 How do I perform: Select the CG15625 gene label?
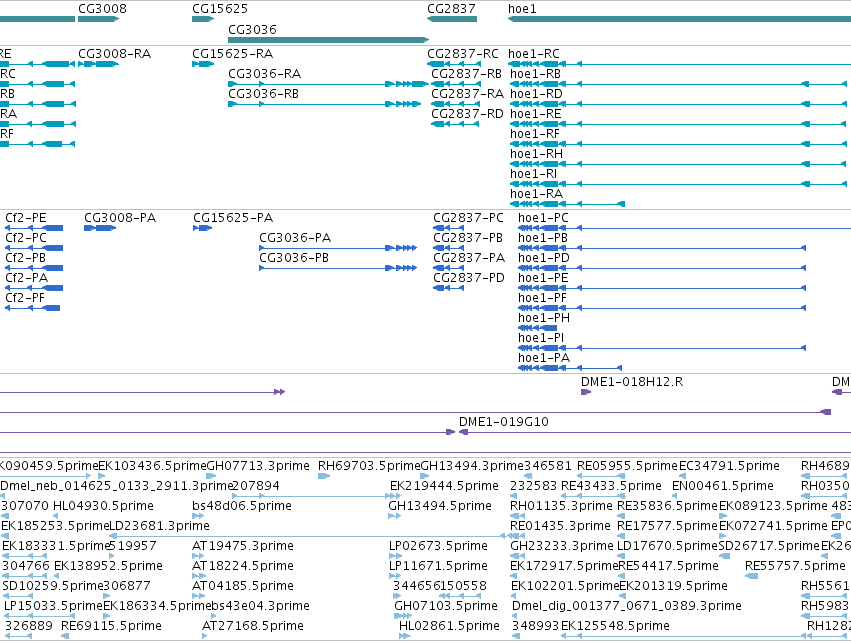pos(220,9)
